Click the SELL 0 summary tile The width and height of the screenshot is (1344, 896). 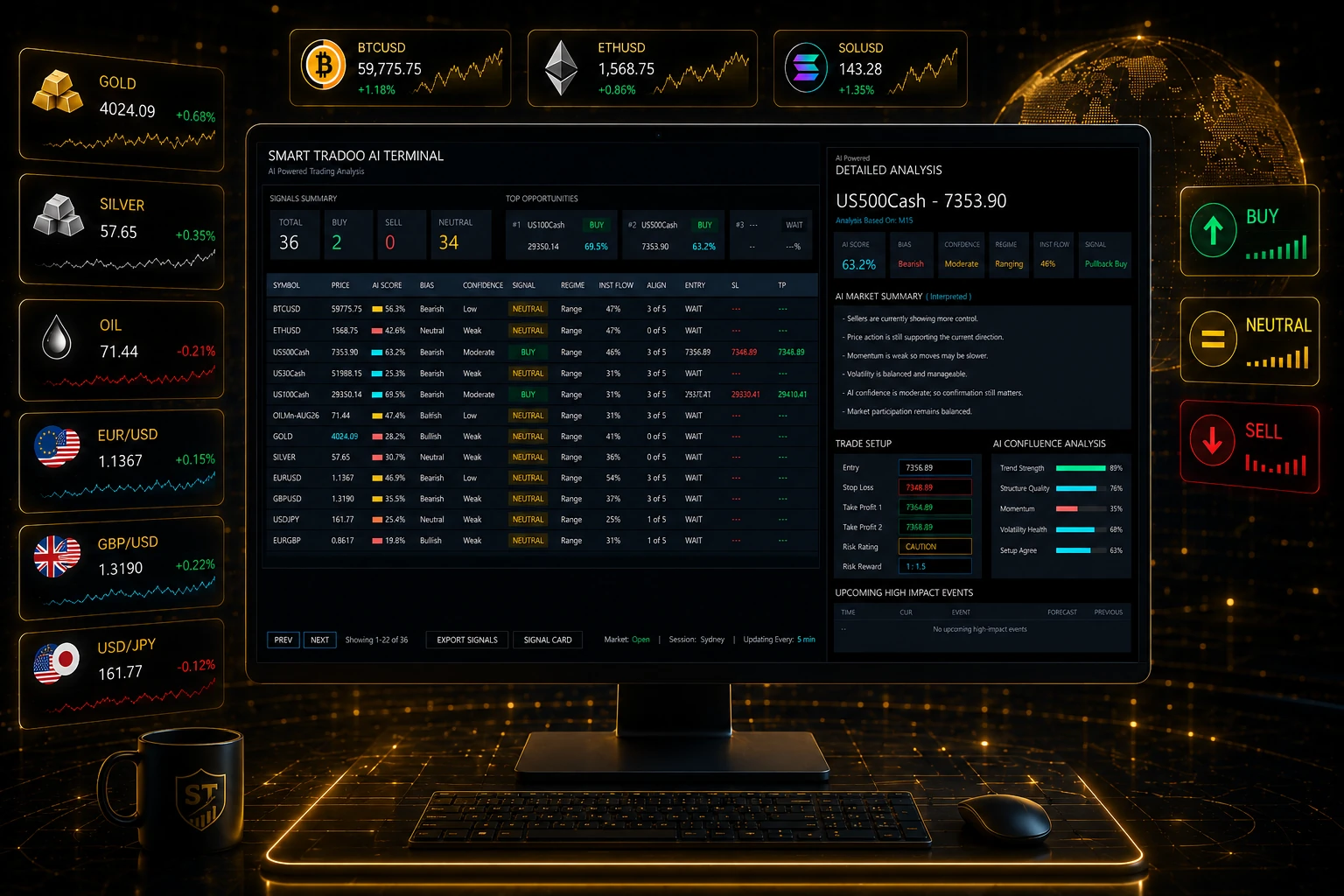402,234
